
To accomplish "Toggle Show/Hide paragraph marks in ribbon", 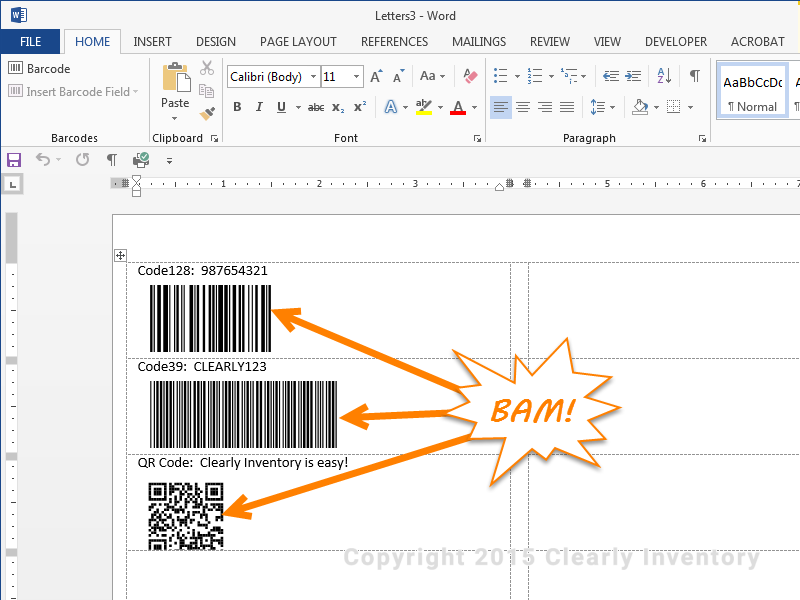I will click(x=694, y=76).
